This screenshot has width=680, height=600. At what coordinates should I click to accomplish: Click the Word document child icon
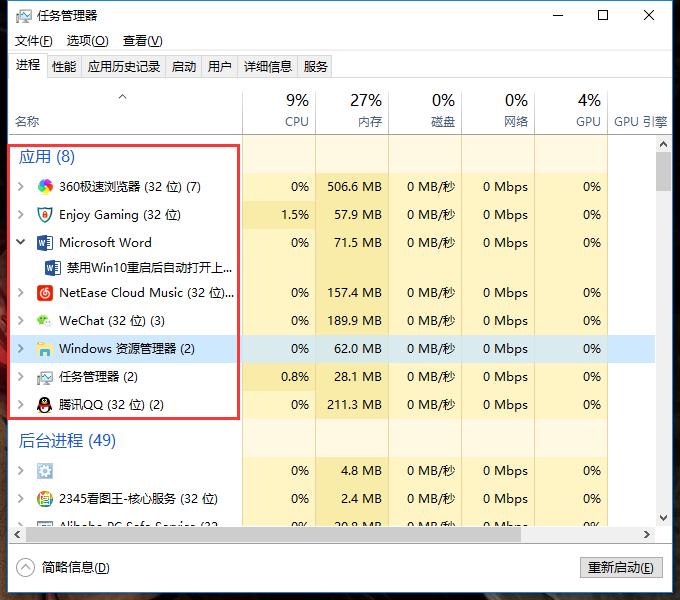click(x=53, y=268)
